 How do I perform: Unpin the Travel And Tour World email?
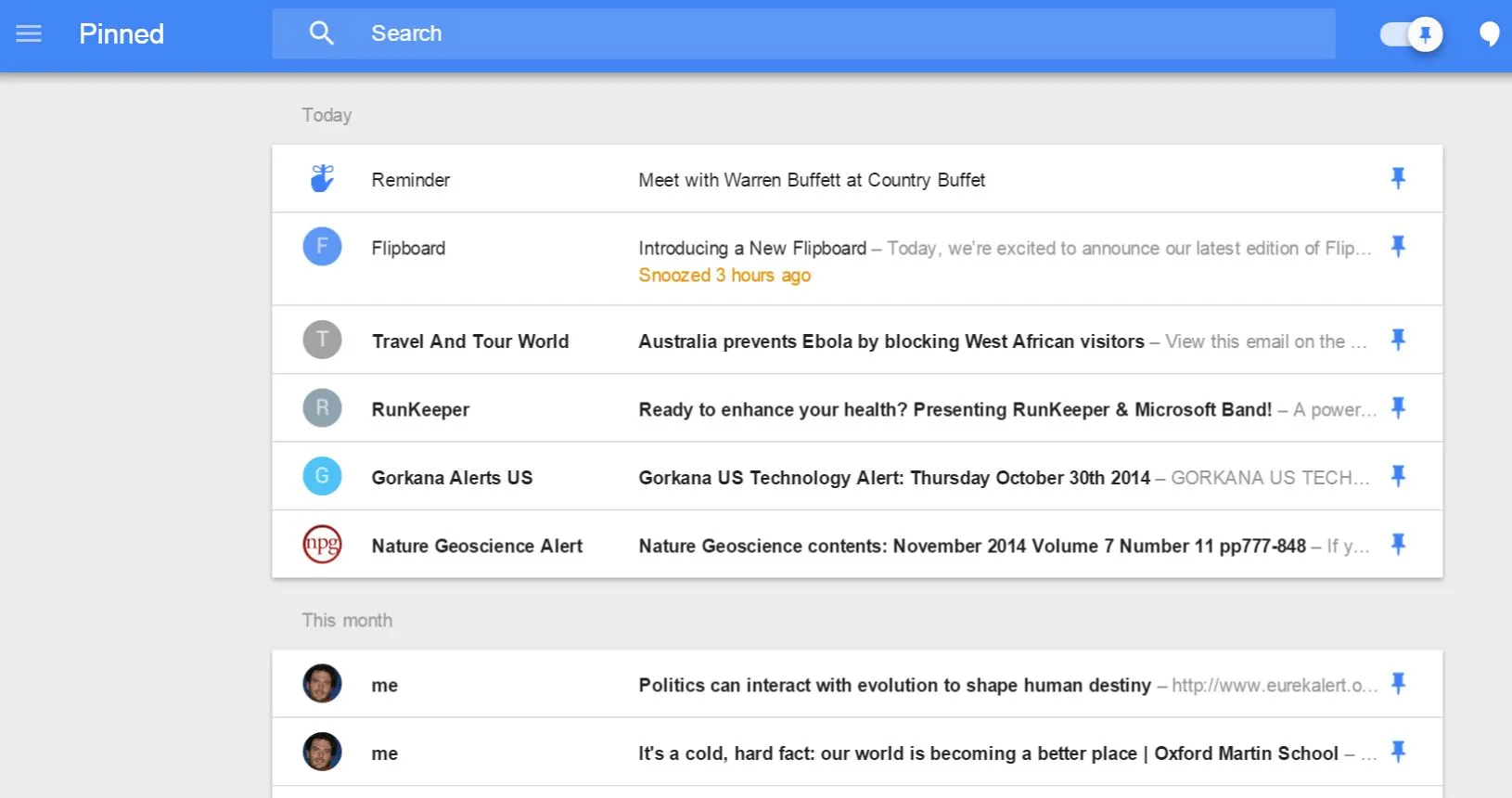pos(1398,340)
